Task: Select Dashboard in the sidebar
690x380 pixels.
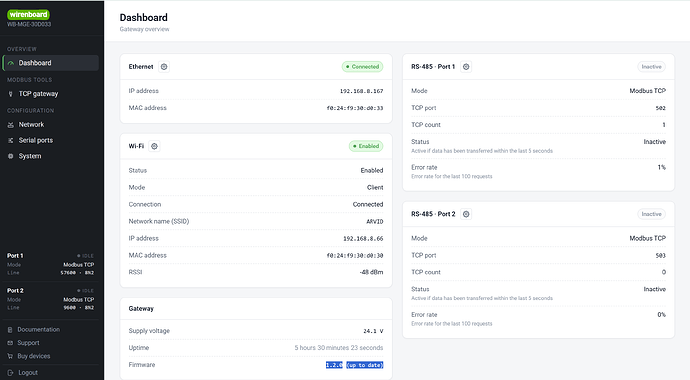Action: tap(51, 63)
